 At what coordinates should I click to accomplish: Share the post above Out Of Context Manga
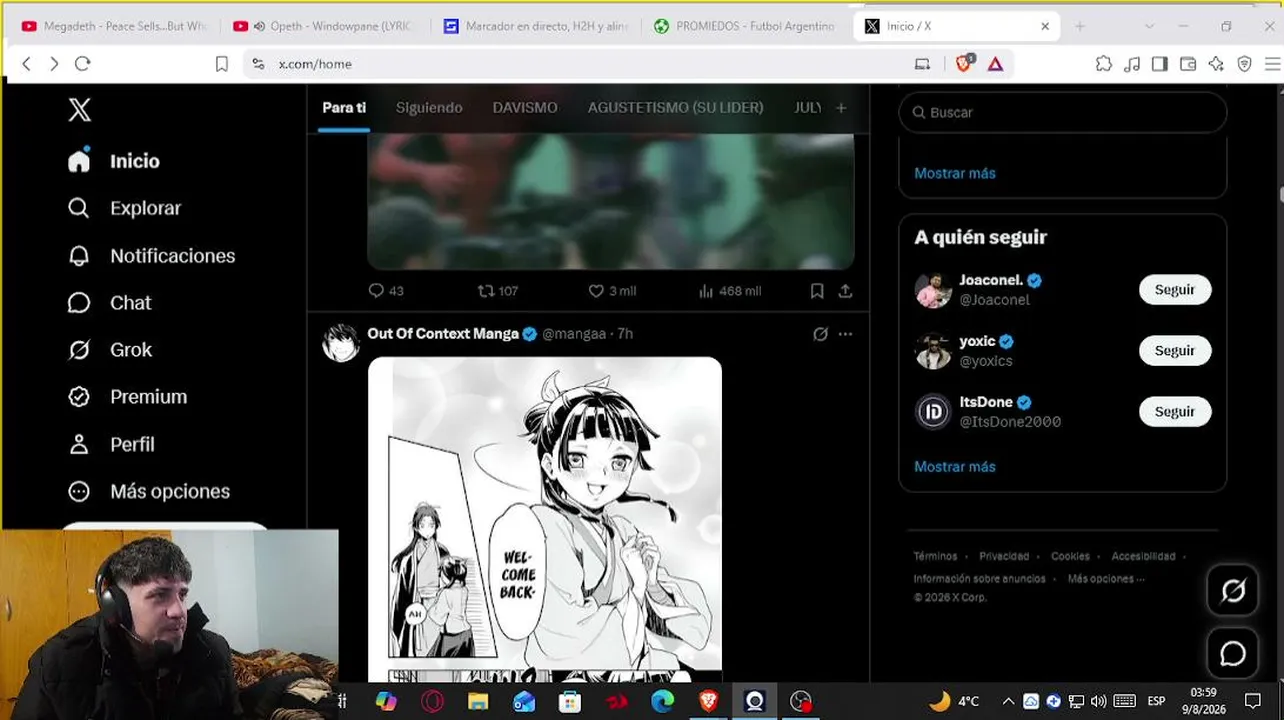[845, 291]
